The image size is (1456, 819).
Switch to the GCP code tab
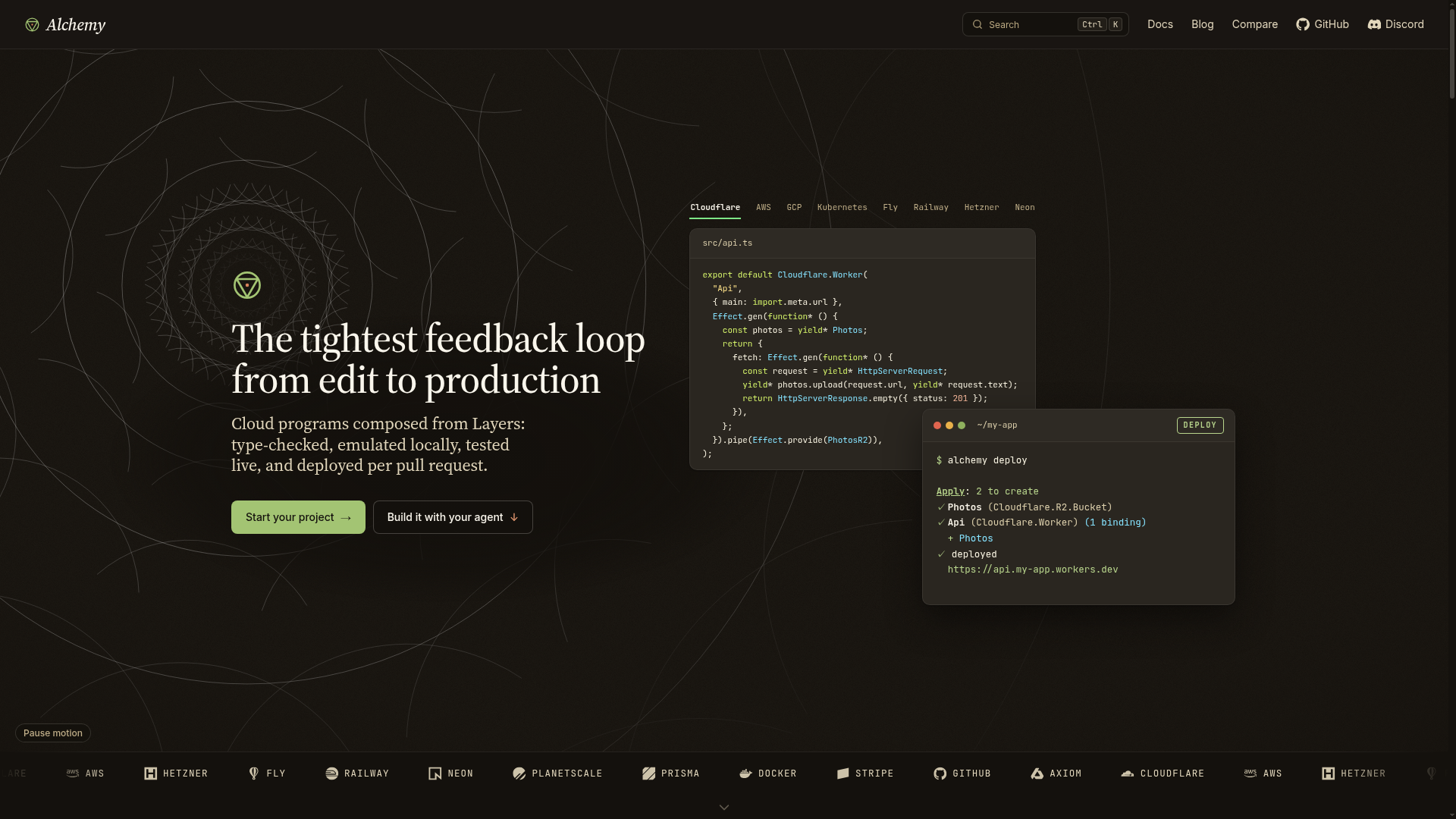pos(794,207)
